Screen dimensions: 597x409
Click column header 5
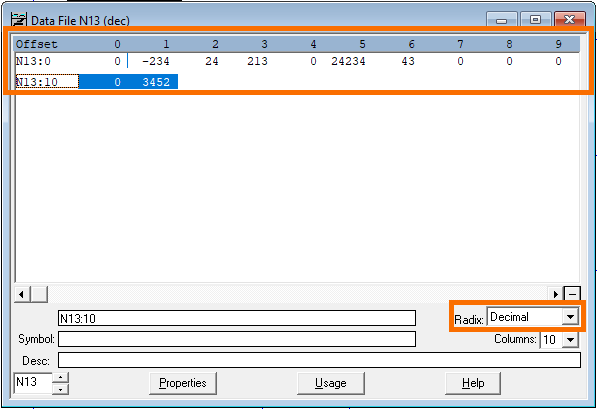tap(362, 44)
